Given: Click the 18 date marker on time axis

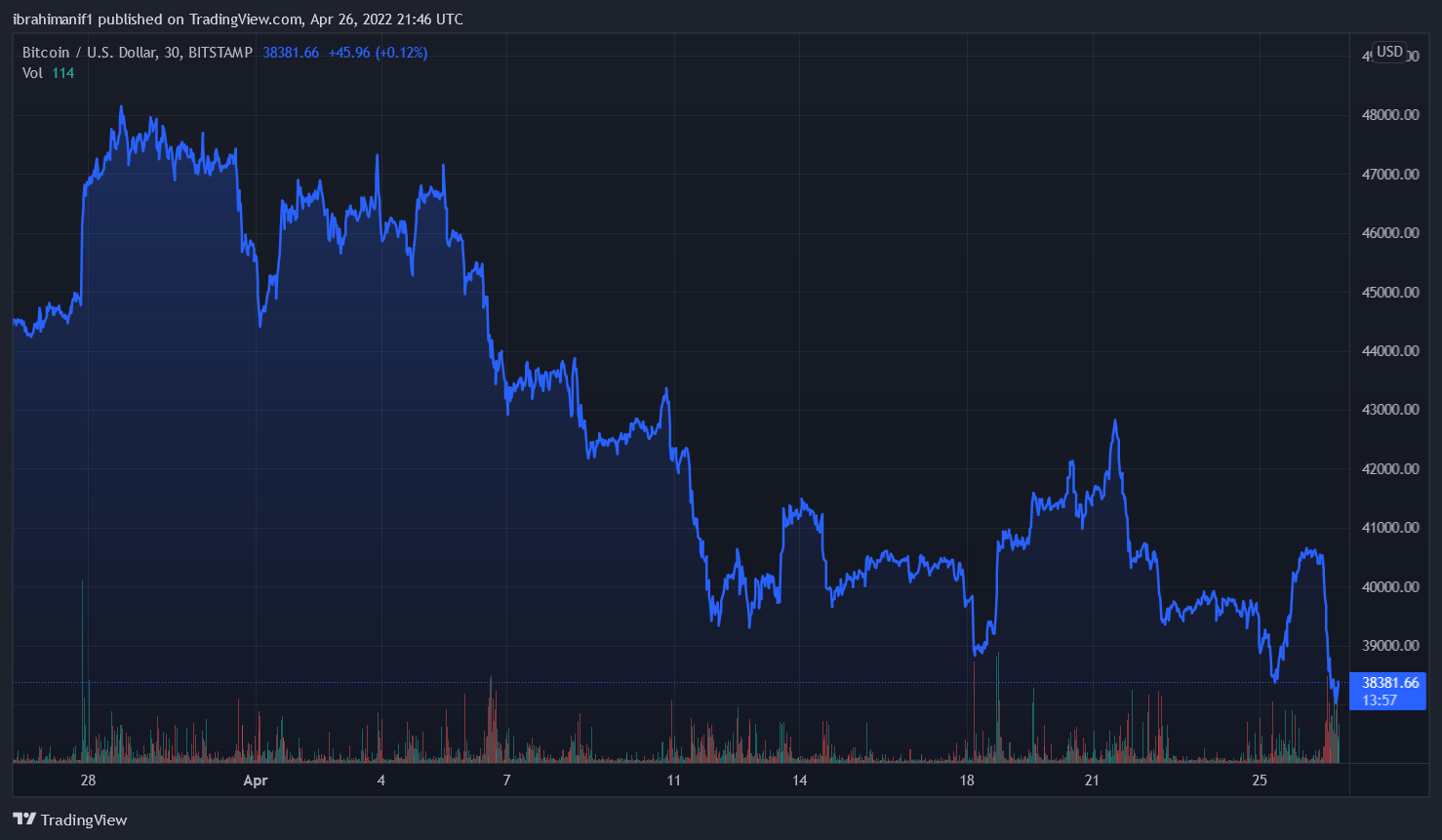Looking at the screenshot, I should click(966, 780).
